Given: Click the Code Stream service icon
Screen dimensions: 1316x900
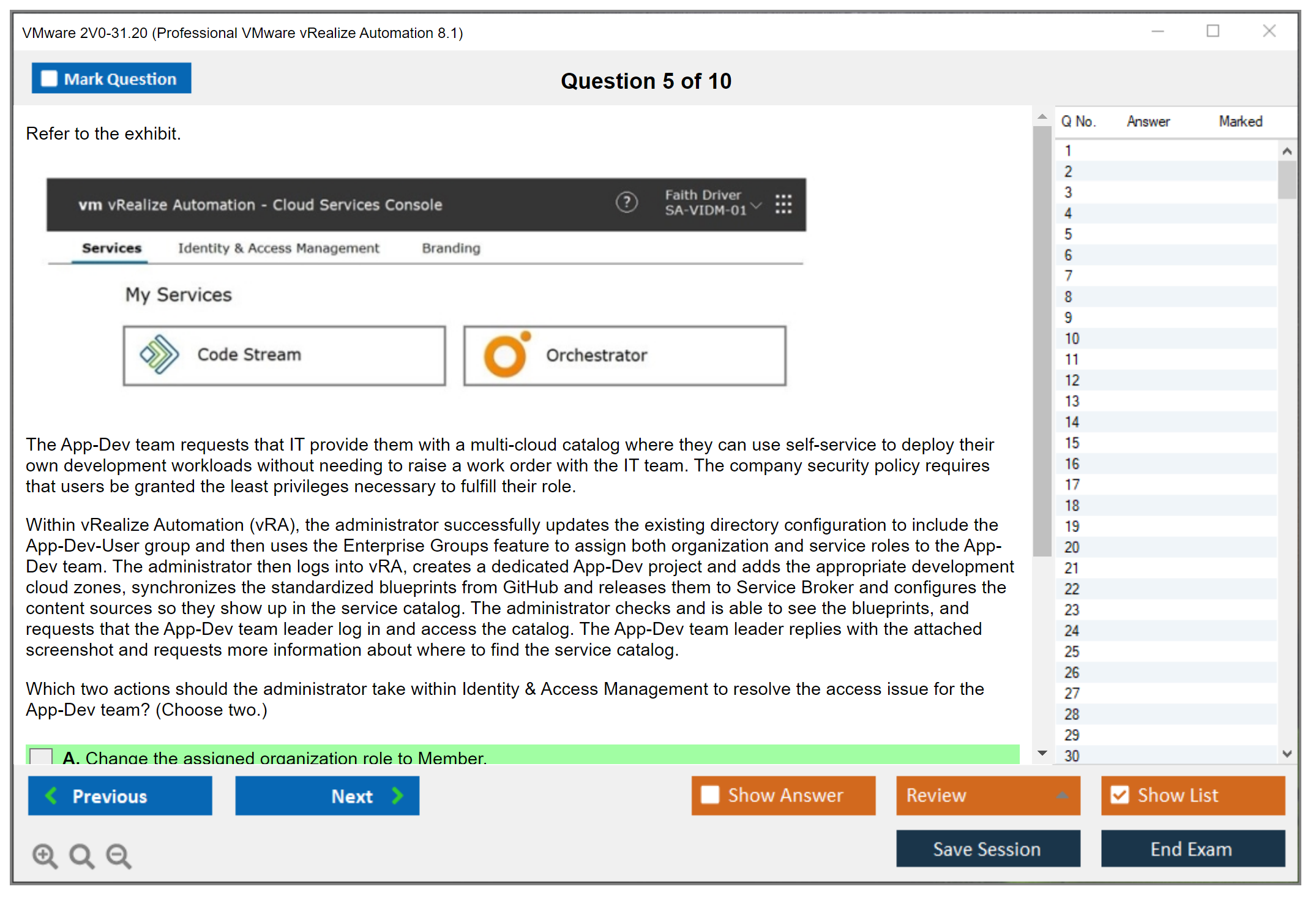Looking at the screenshot, I should pyautogui.click(x=159, y=354).
